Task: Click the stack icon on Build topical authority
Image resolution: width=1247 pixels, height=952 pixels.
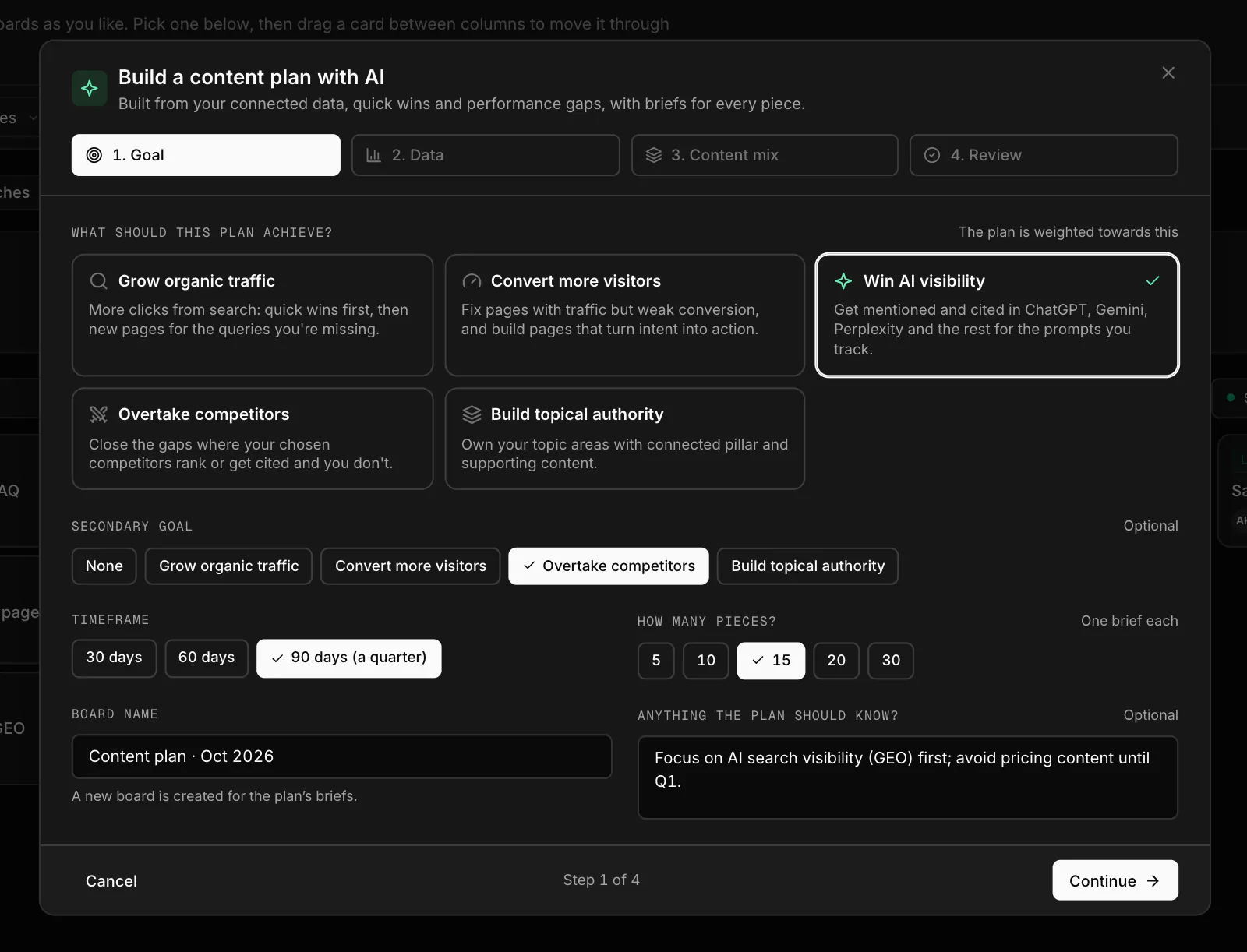Action: tap(472, 414)
